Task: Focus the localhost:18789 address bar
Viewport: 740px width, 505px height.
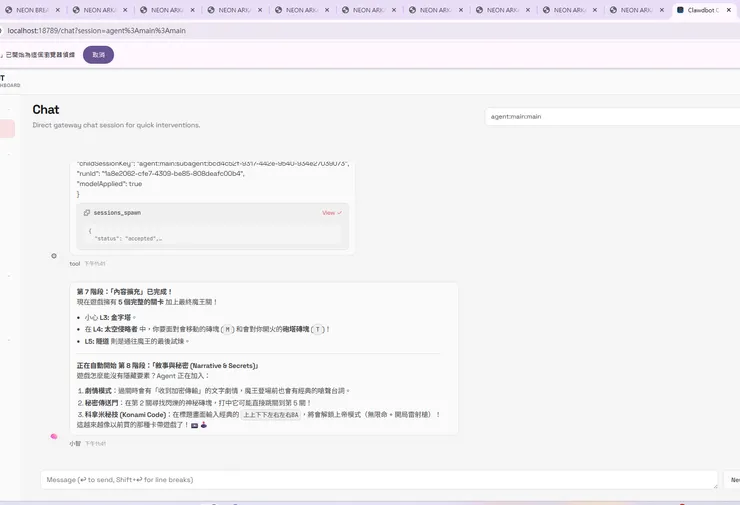Action: (x=96, y=31)
